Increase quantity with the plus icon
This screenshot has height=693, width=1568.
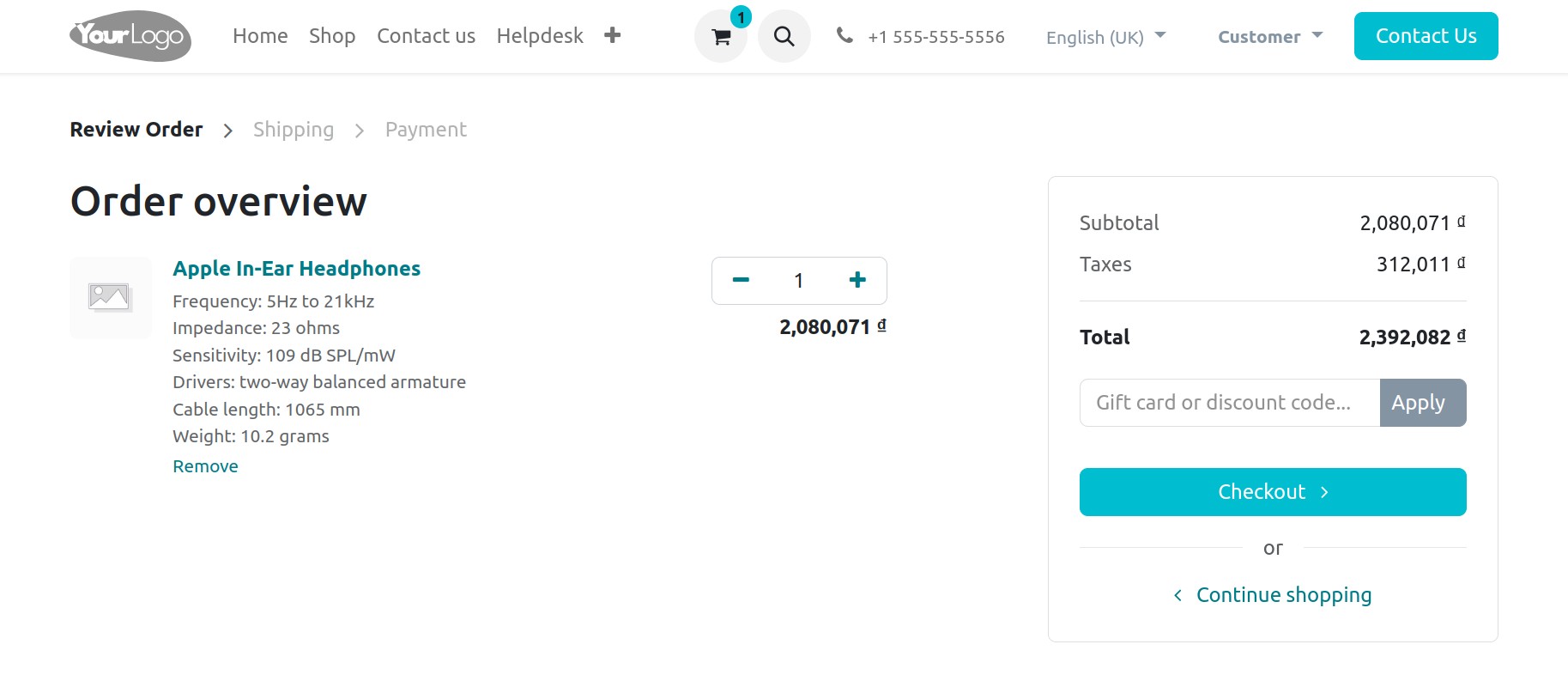(857, 280)
